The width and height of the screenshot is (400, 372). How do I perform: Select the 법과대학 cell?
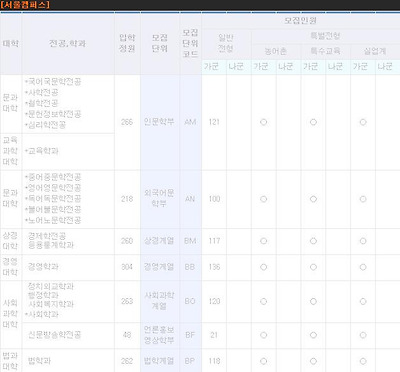point(10,361)
